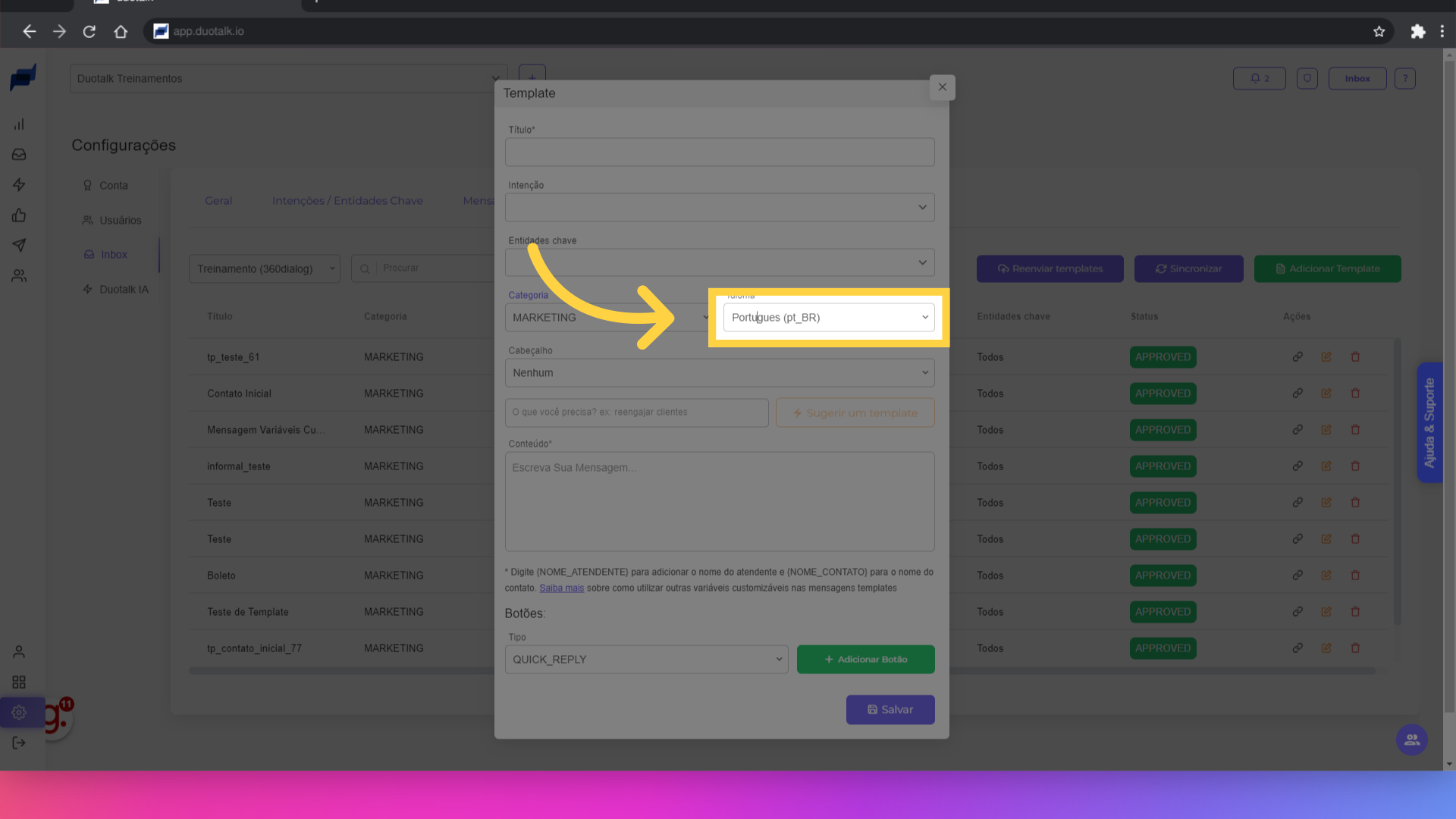Copy link for tp_teste_61 template
This screenshot has height=819, width=1456.
click(1298, 357)
